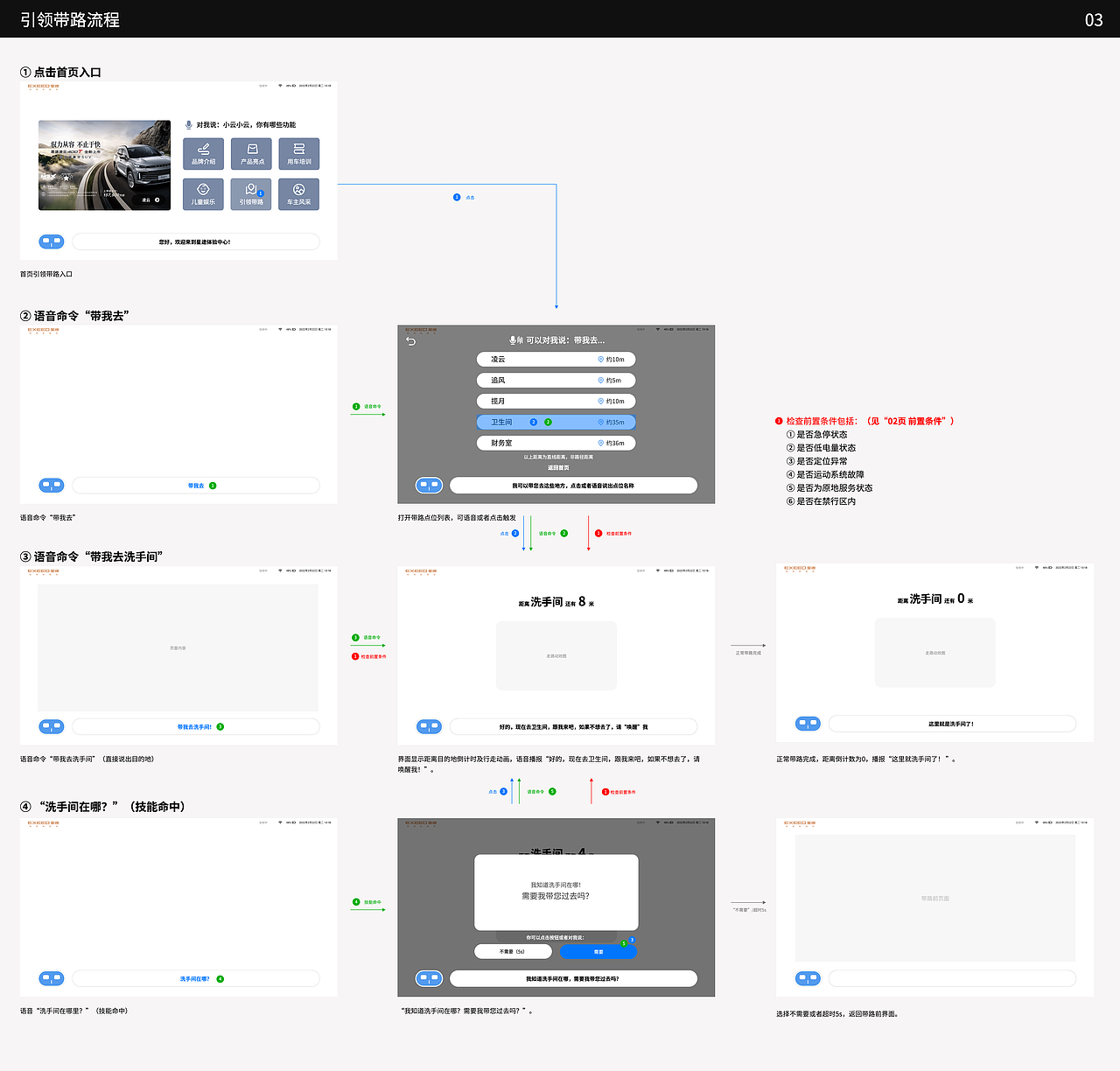This screenshot has height=1071, width=1120.
Task: Click the walking animation placeholder on the 0米 screen
Action: pyautogui.click(x=935, y=653)
